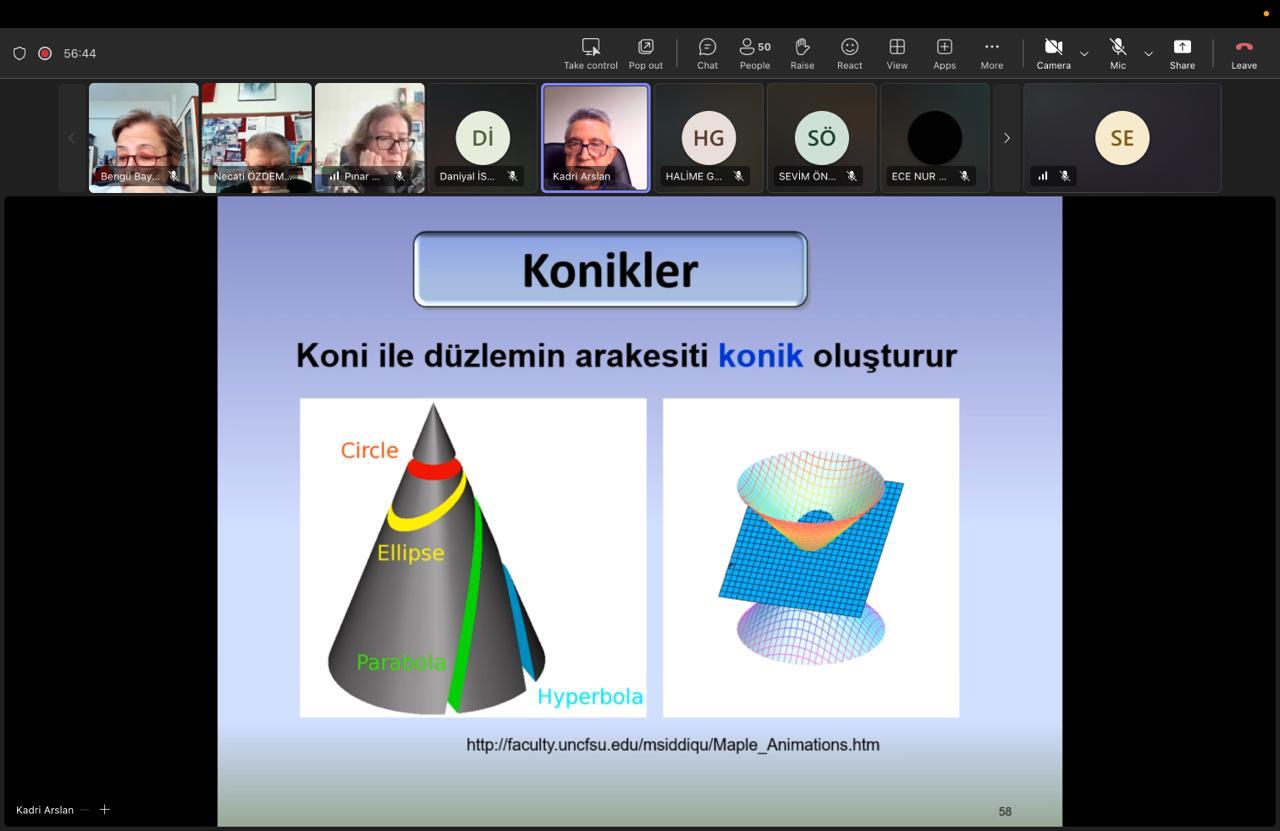1280x831 pixels.
Task: Click the orange status dot in menu bar
Action: 1266,14
